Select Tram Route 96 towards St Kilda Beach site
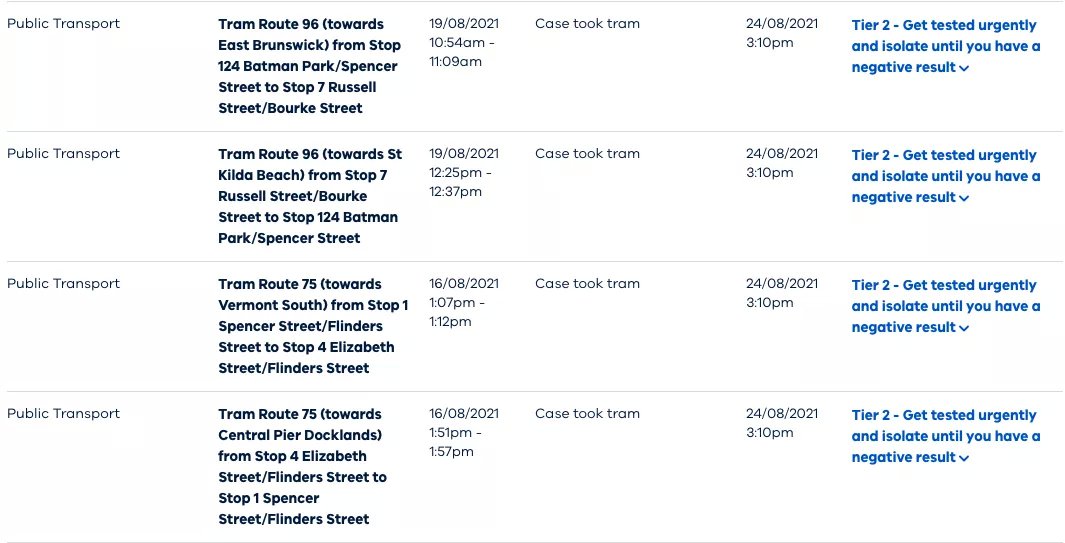 click(310, 196)
